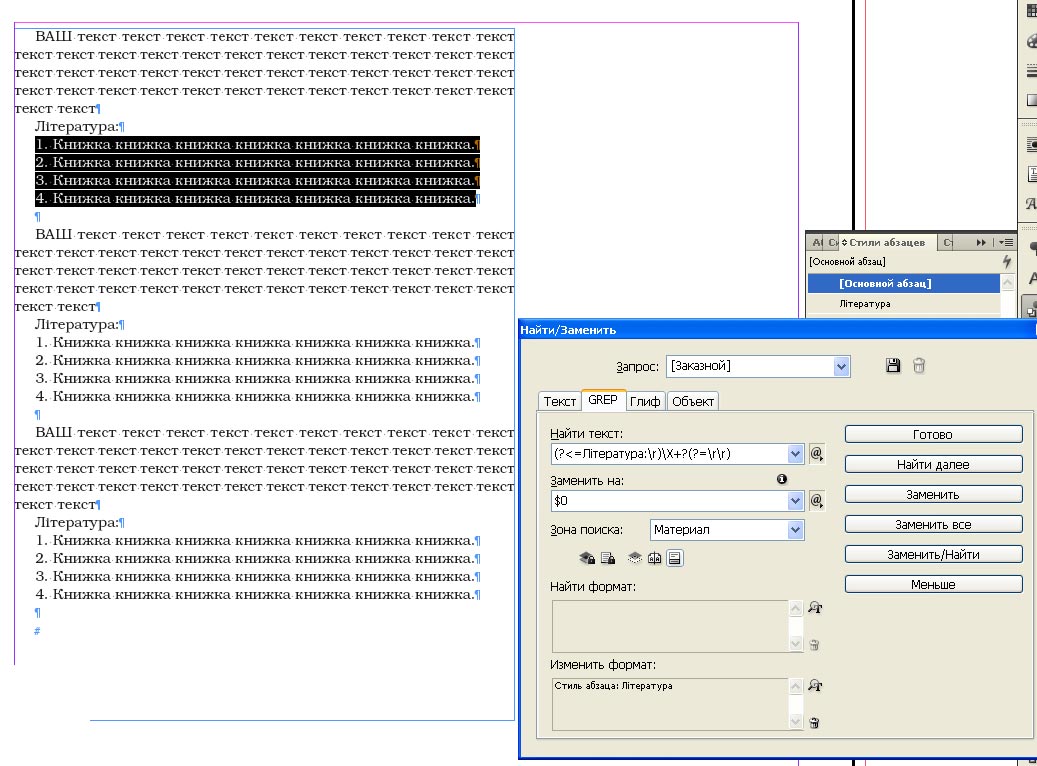
Task: Clear the Изменить формат attributes with trash icon
Action: click(x=814, y=722)
